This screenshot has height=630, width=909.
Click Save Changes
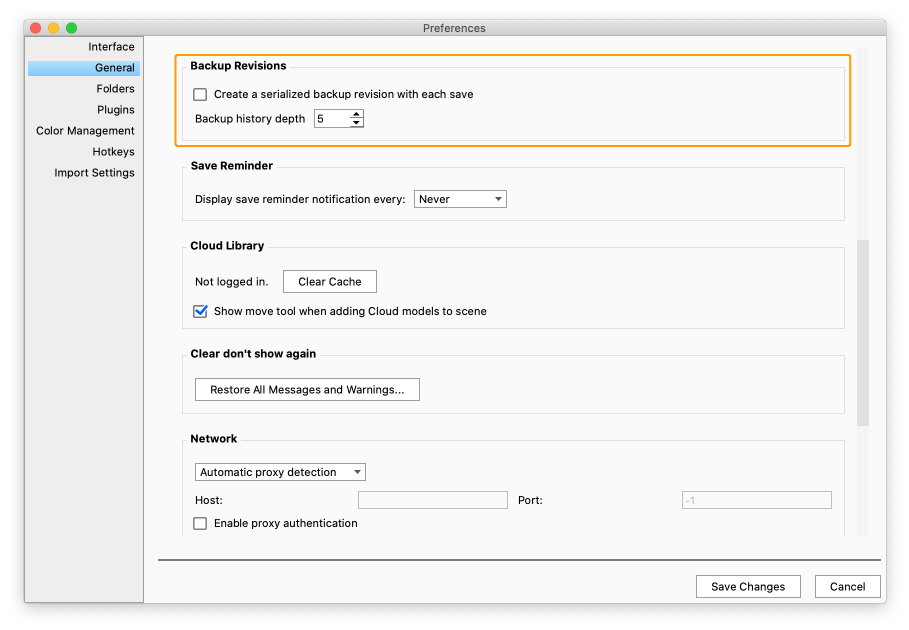point(748,587)
